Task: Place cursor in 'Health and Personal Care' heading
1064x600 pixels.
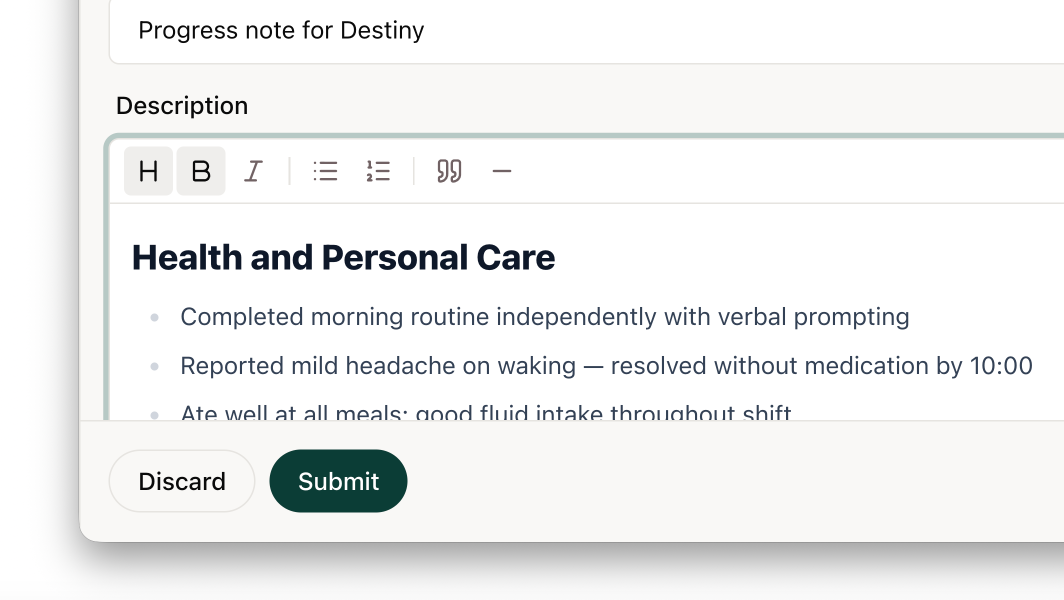Action: click(343, 258)
